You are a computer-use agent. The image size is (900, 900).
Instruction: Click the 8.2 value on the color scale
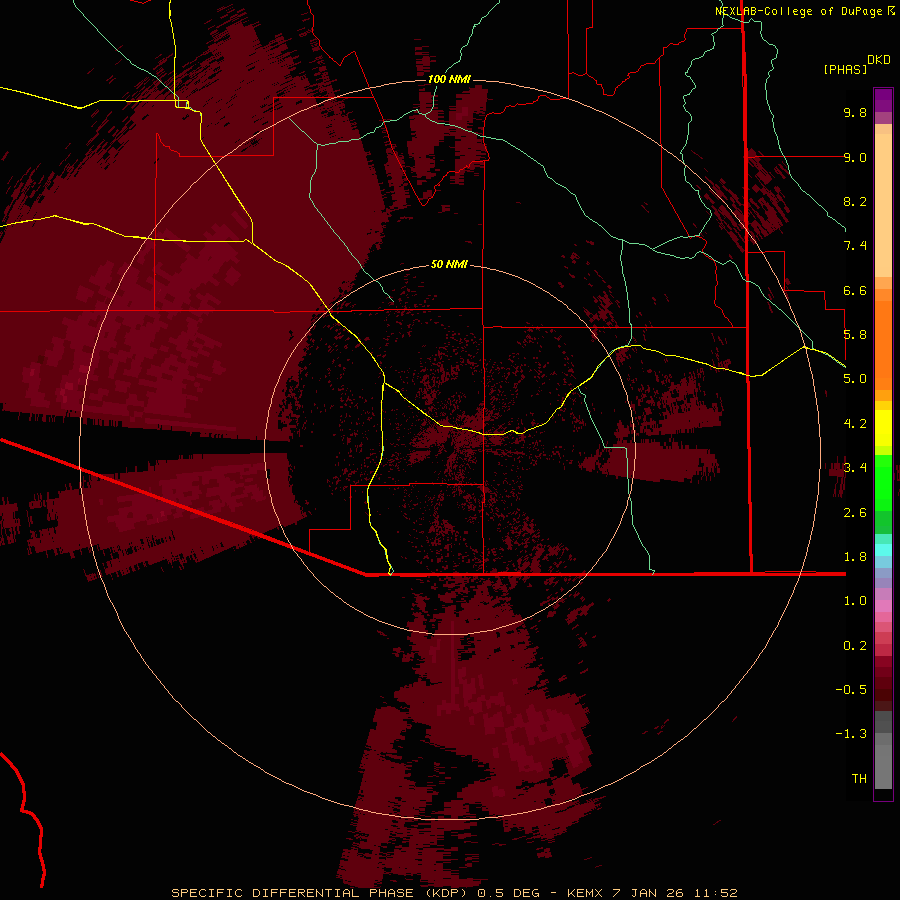click(x=855, y=201)
